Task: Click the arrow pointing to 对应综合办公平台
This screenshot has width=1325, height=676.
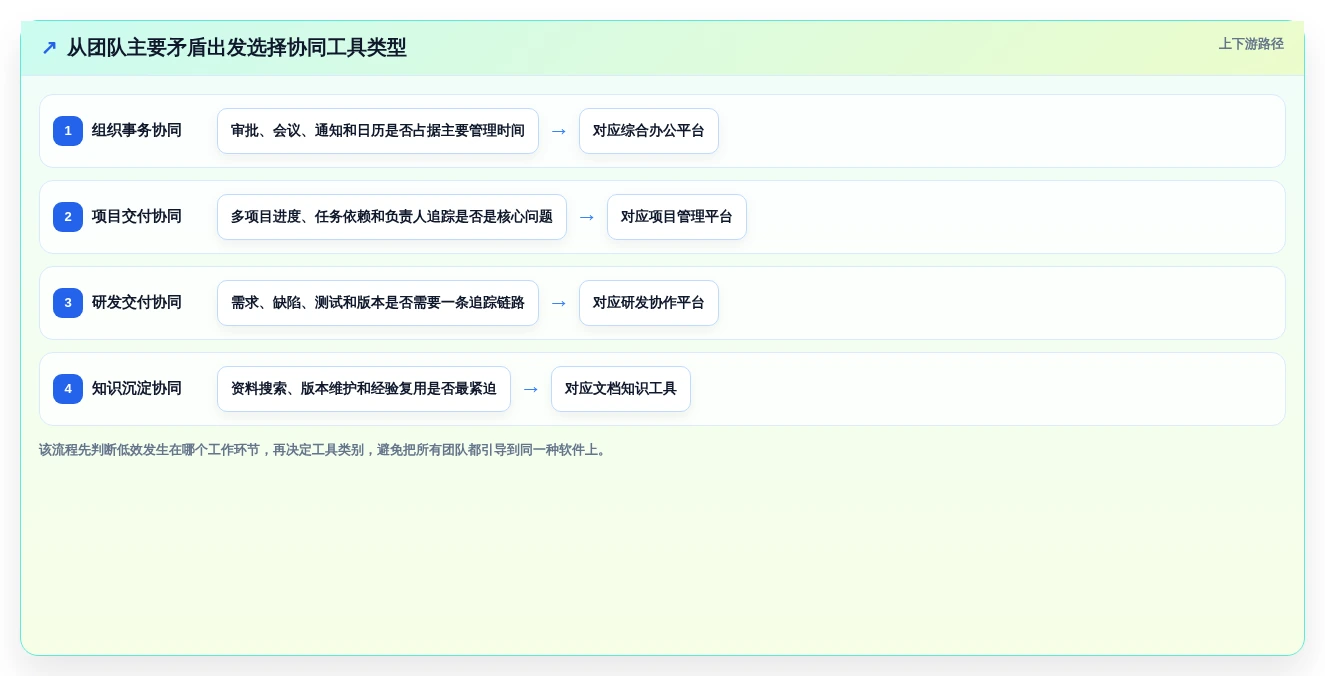Action: tap(559, 131)
